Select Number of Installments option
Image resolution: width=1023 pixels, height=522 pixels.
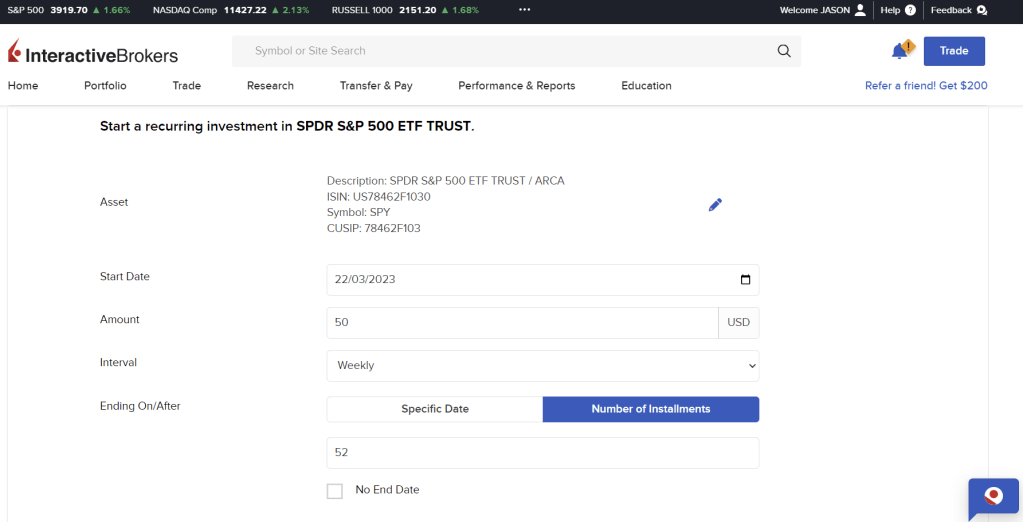(650, 409)
